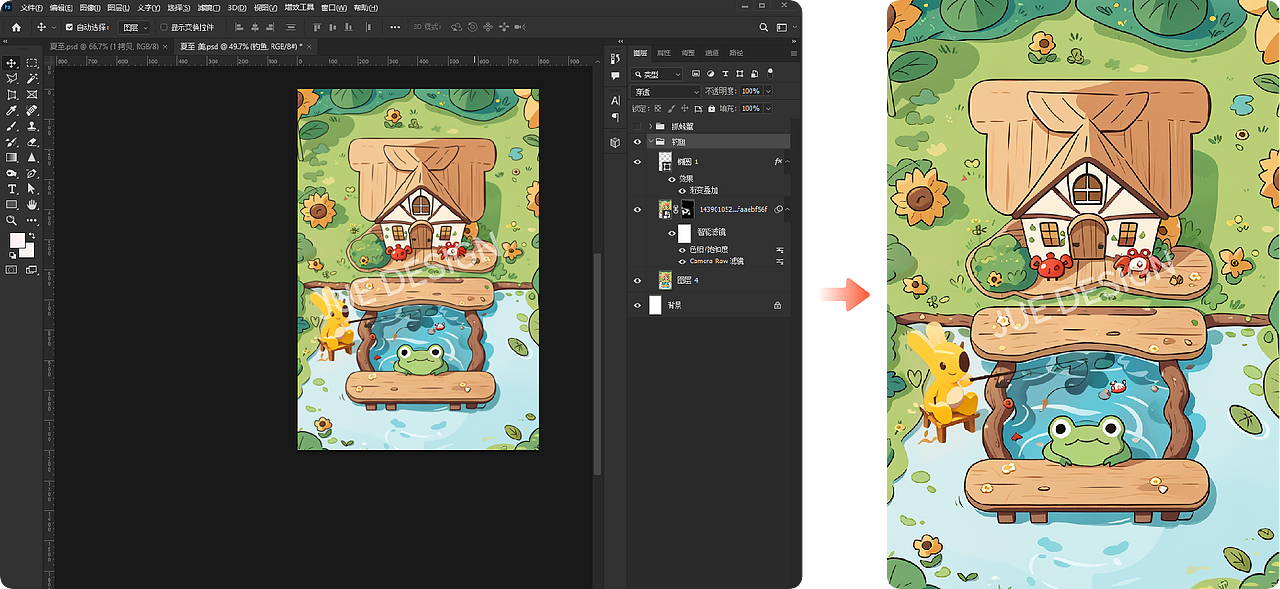Enable the Show Transform Controls checkbox (显示变换控件)
Viewport: 1280px width, 589px height.
pyautogui.click(x=165, y=27)
